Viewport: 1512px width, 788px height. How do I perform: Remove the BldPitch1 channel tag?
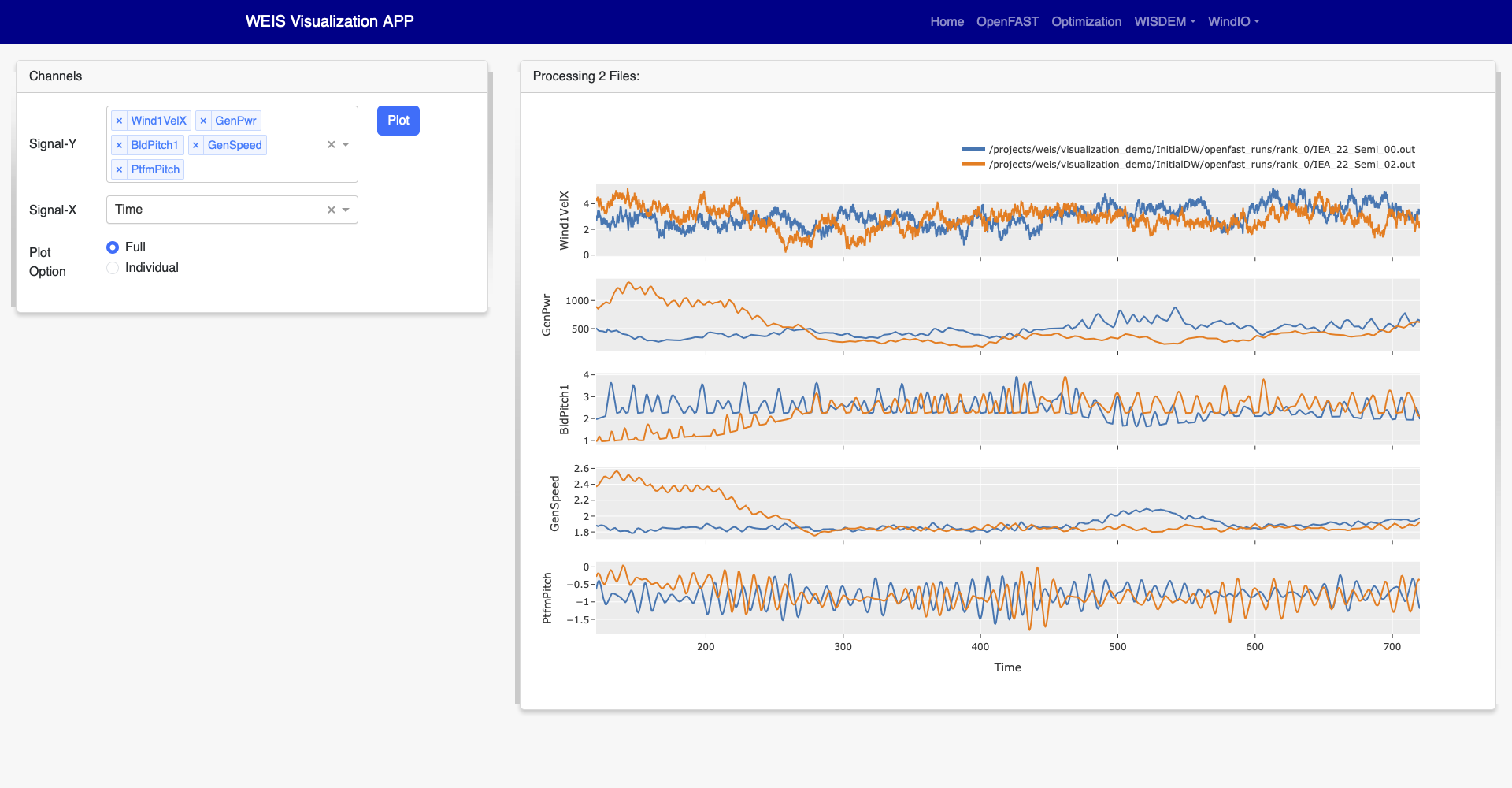[119, 145]
